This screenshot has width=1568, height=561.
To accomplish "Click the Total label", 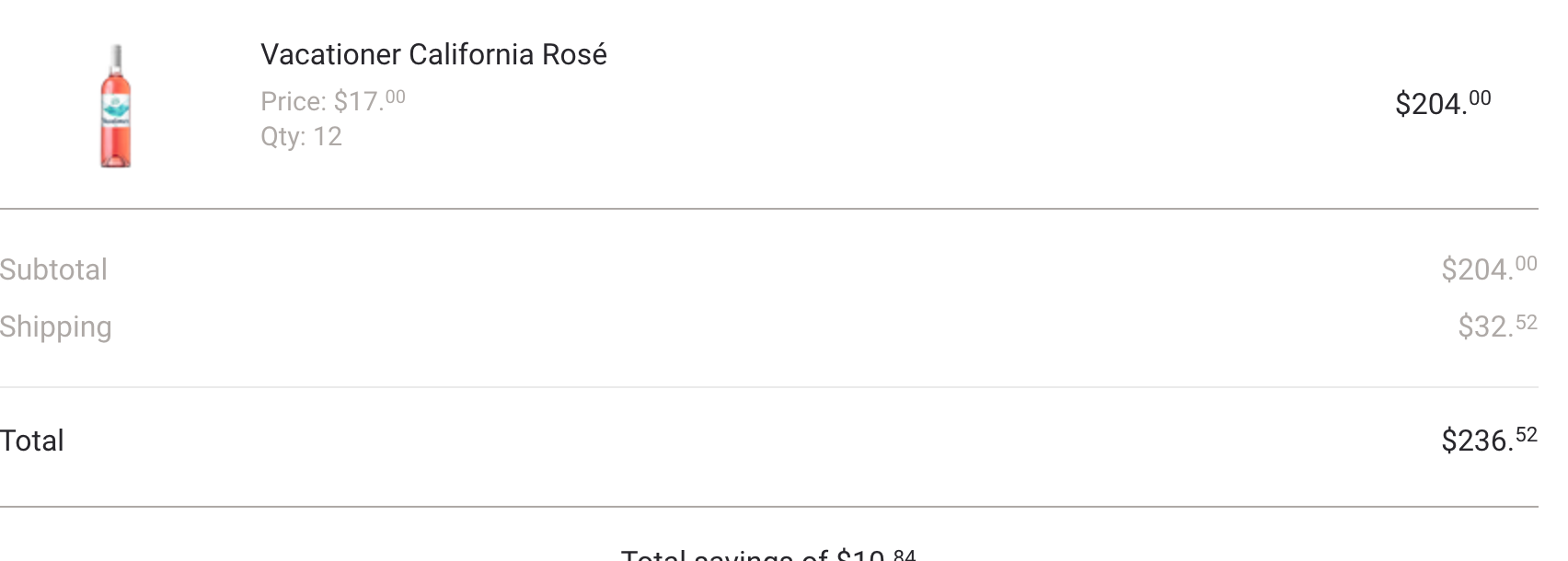I will [32, 441].
